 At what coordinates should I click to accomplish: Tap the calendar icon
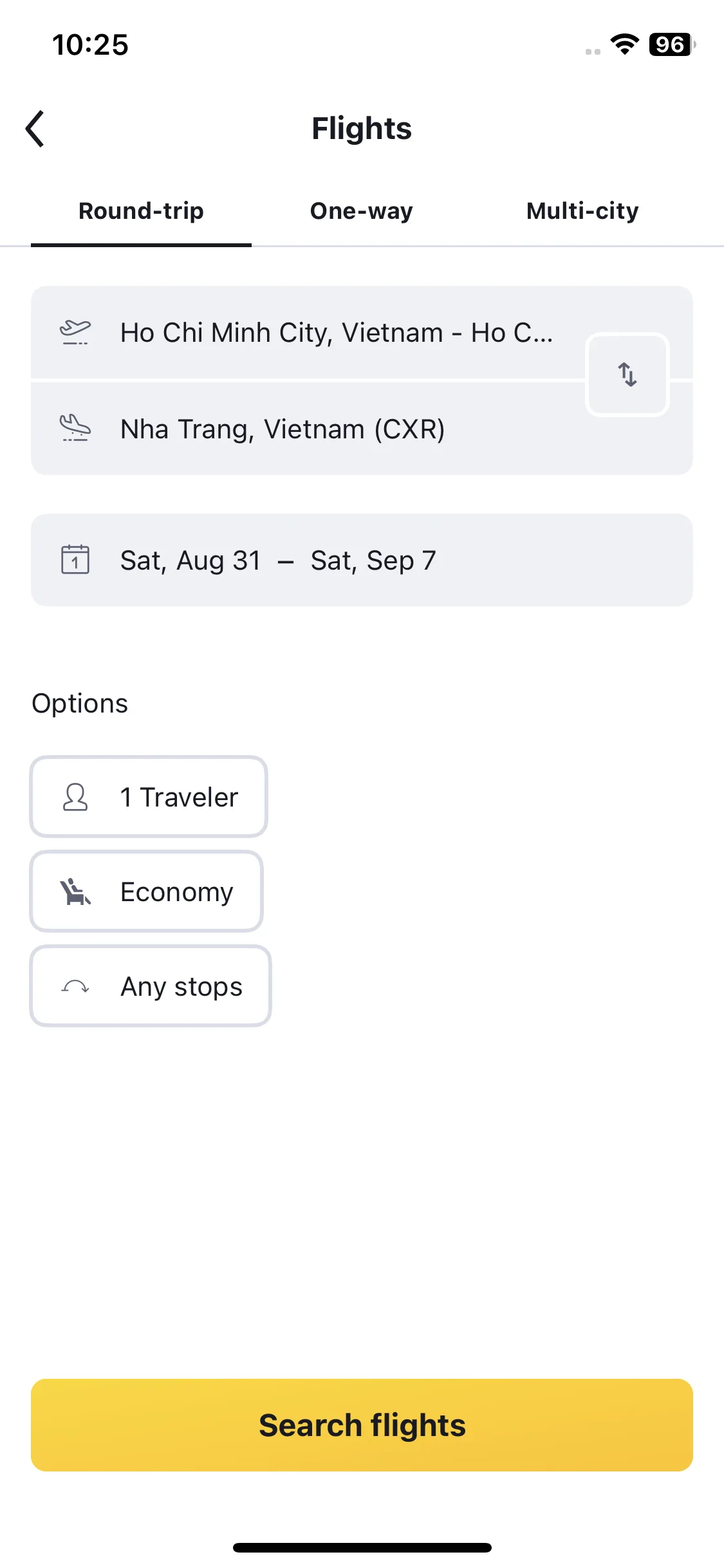click(75, 559)
